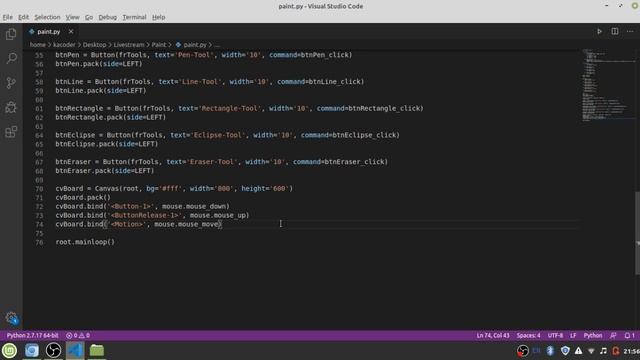This screenshot has width=640, height=360.
Task: Click on 'btnPen.pack(side=LEFT)' line
Action: tap(99, 64)
